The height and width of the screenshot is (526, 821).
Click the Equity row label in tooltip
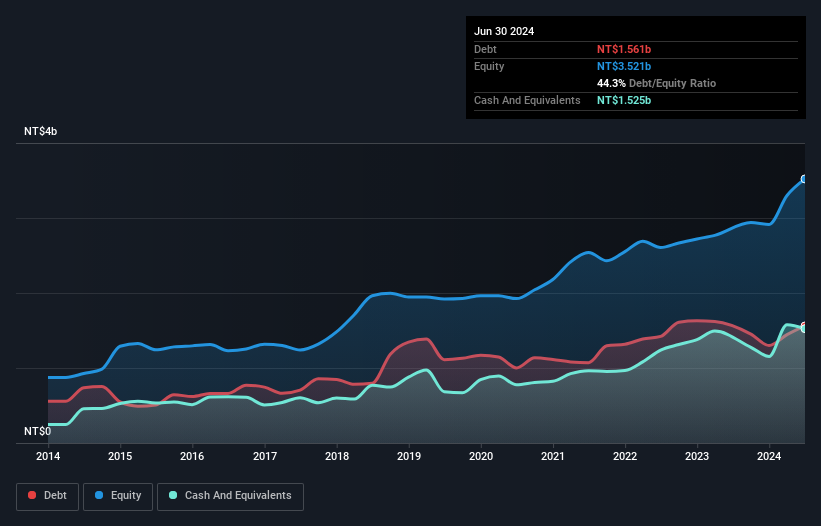tap(489, 66)
